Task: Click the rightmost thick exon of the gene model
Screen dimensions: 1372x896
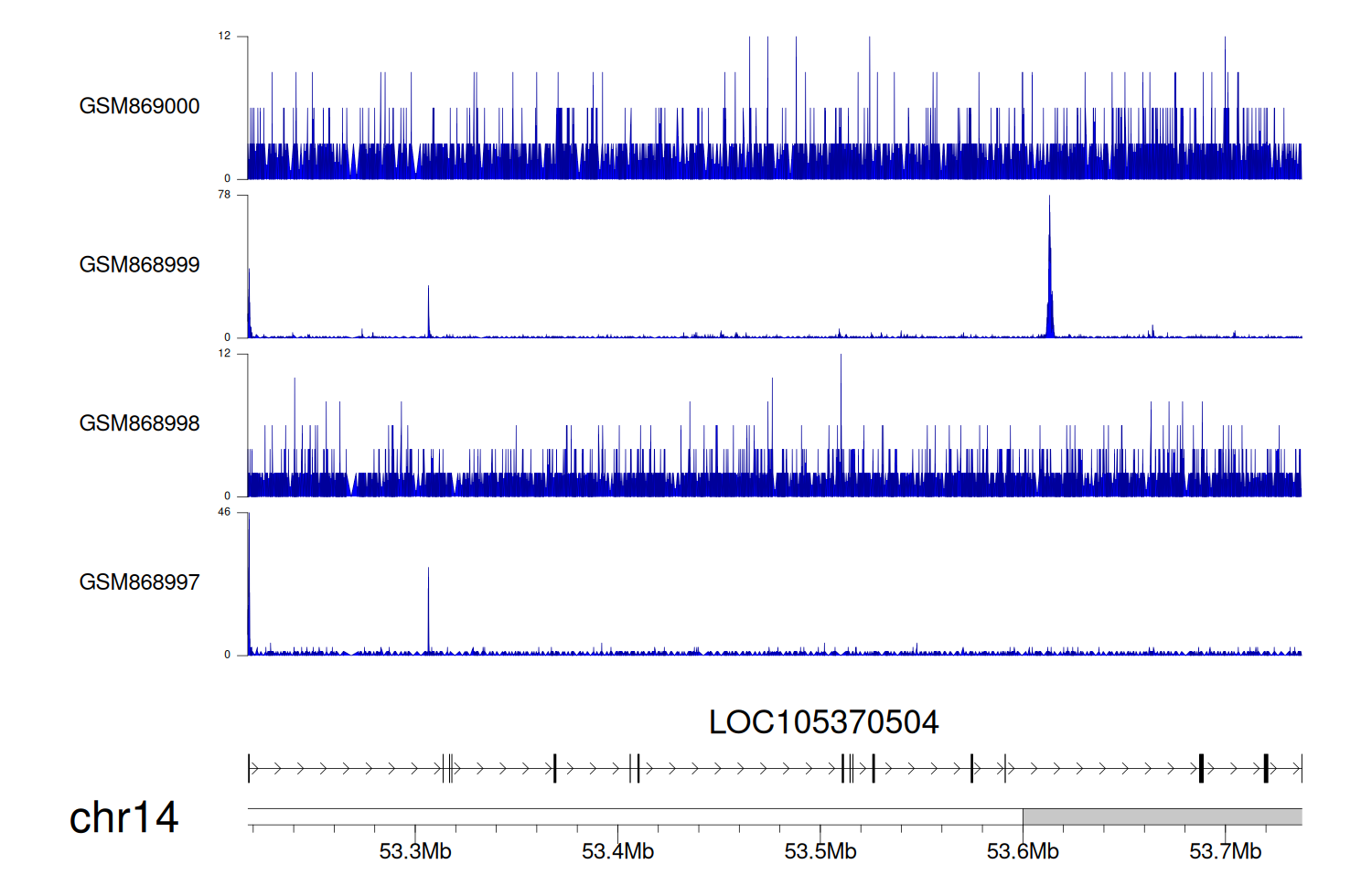Action: [x=1266, y=769]
